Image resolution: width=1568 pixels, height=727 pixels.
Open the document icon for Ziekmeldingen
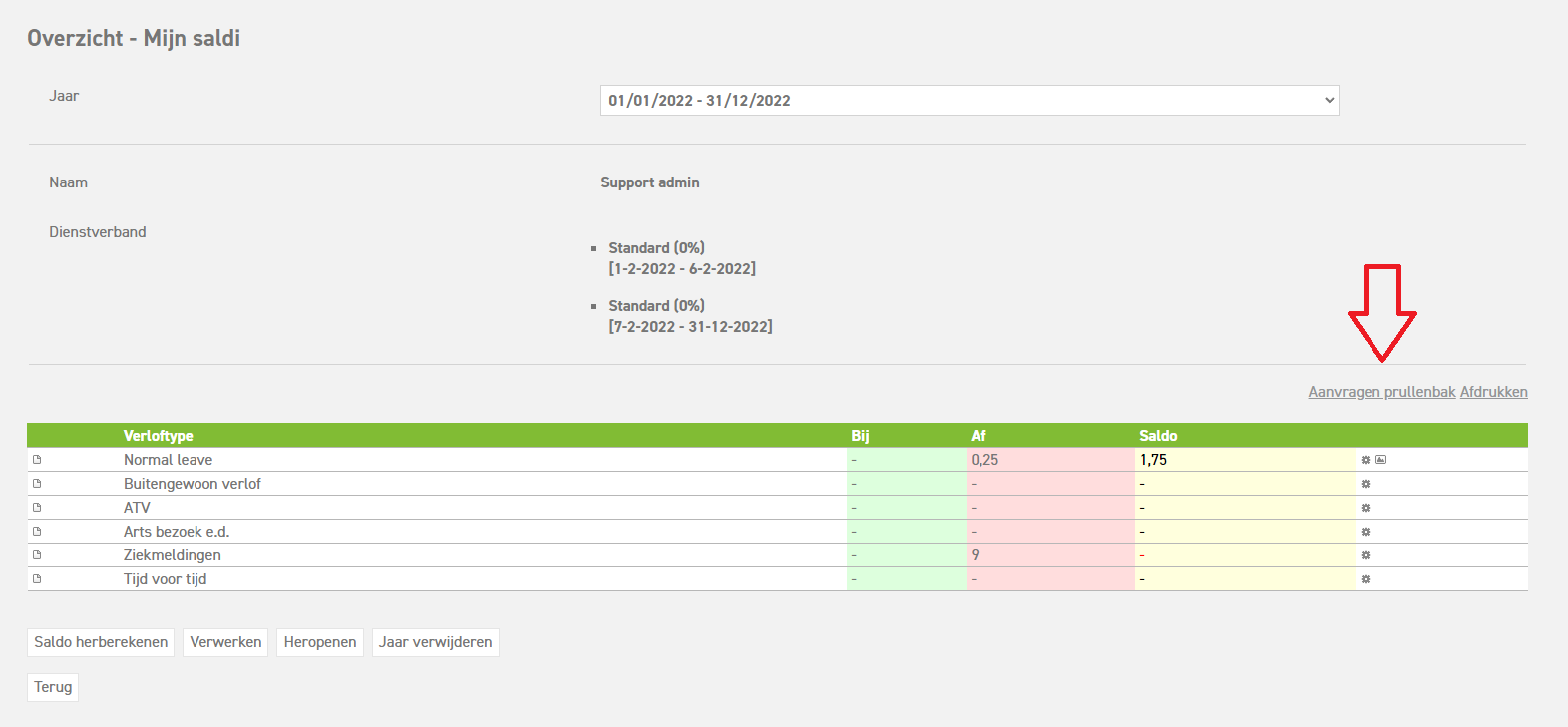pyautogui.click(x=37, y=555)
